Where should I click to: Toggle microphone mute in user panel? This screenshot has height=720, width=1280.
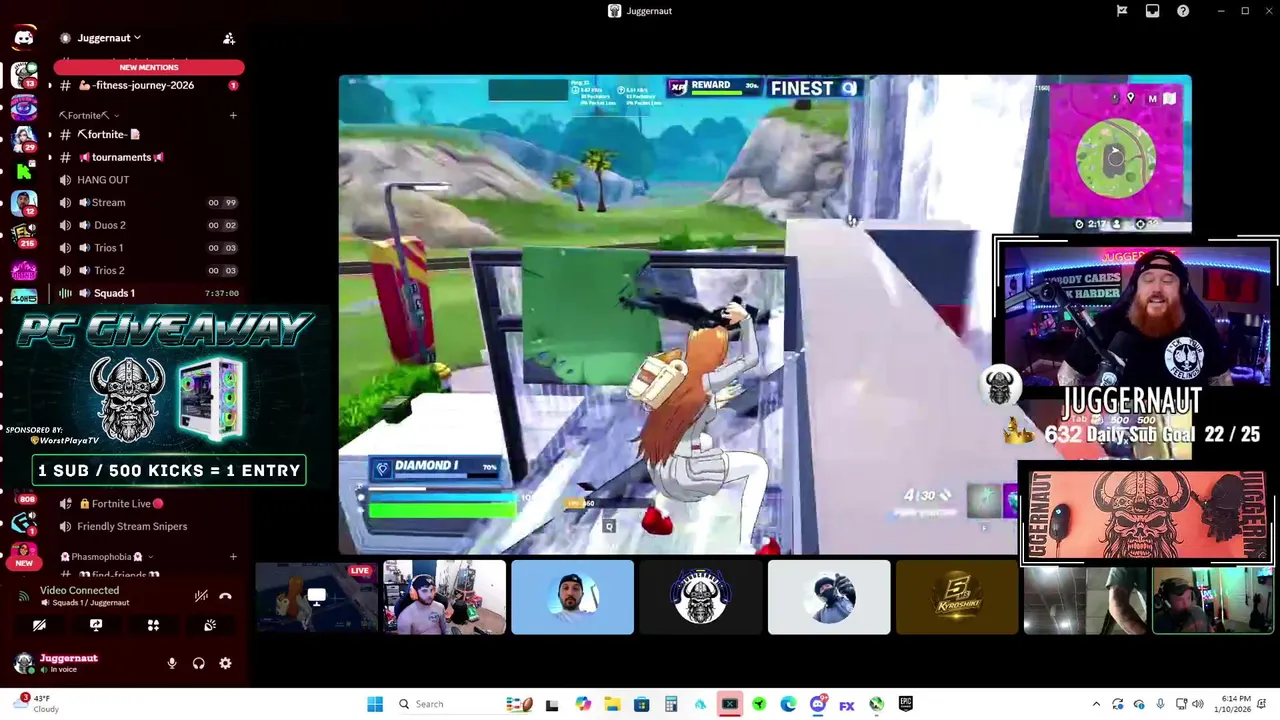pos(172,663)
